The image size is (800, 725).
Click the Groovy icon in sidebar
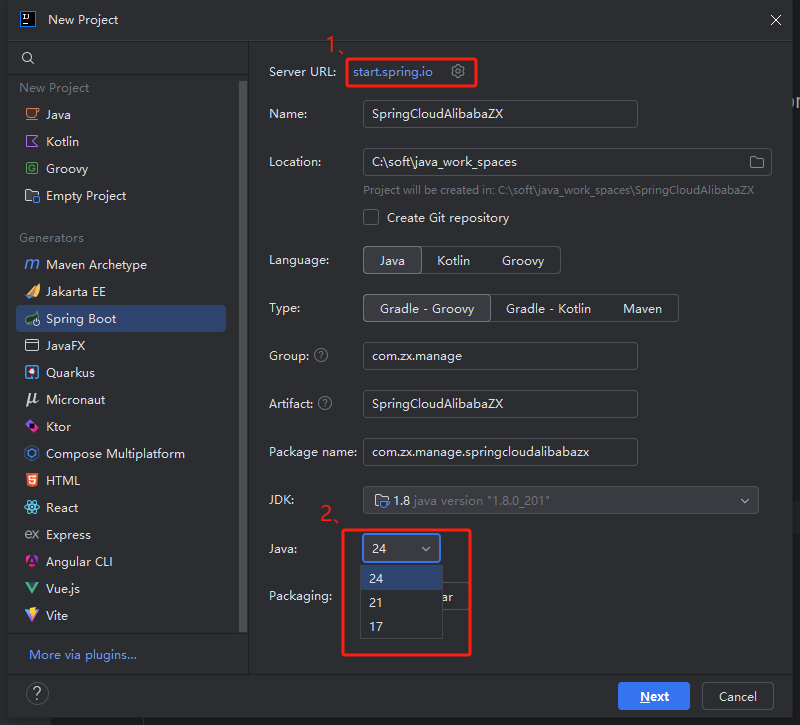pyautogui.click(x=32, y=168)
